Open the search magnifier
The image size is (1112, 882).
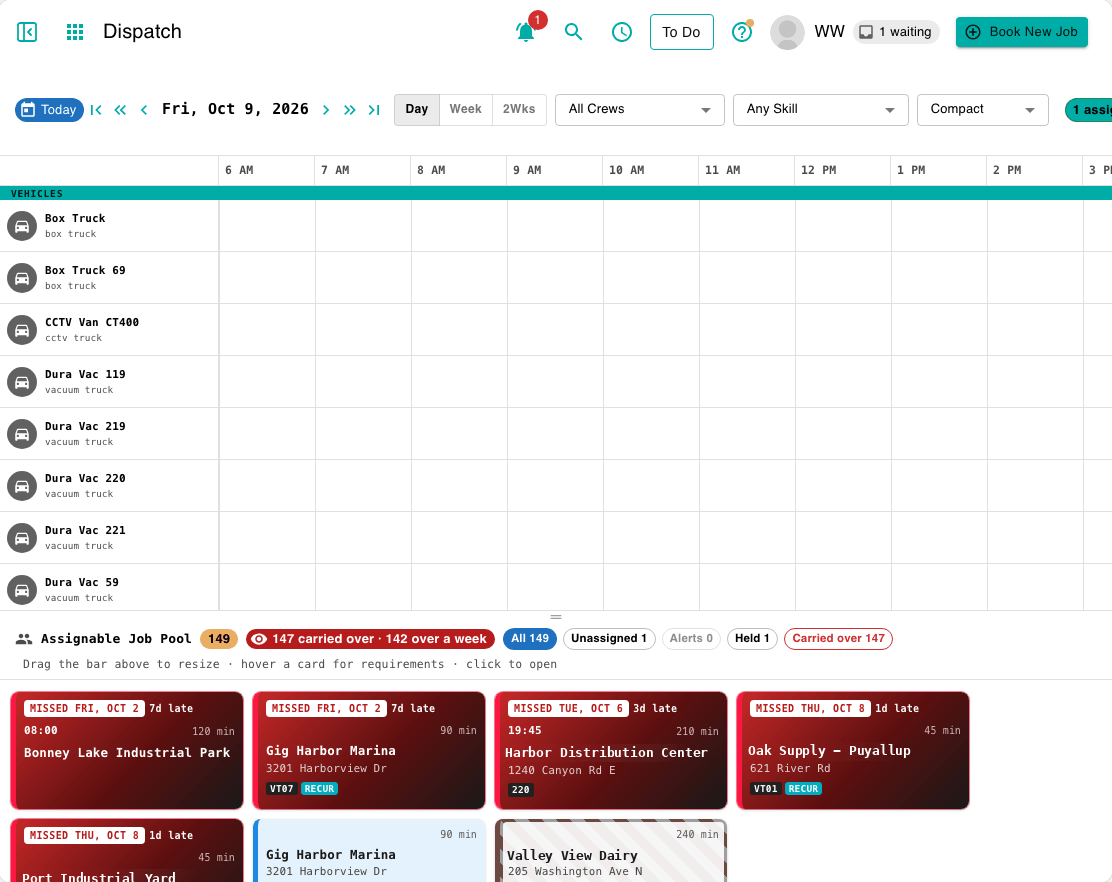coord(573,32)
